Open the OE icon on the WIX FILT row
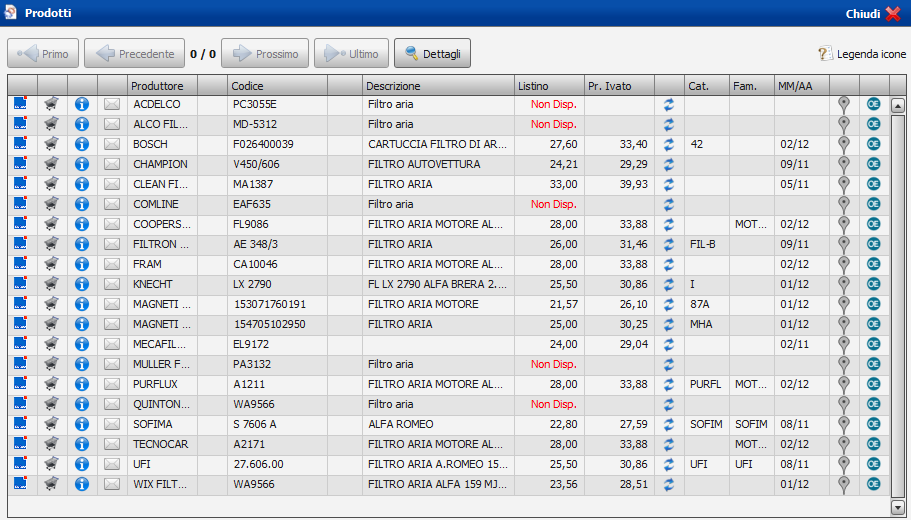The image size is (911, 520). (x=873, y=484)
